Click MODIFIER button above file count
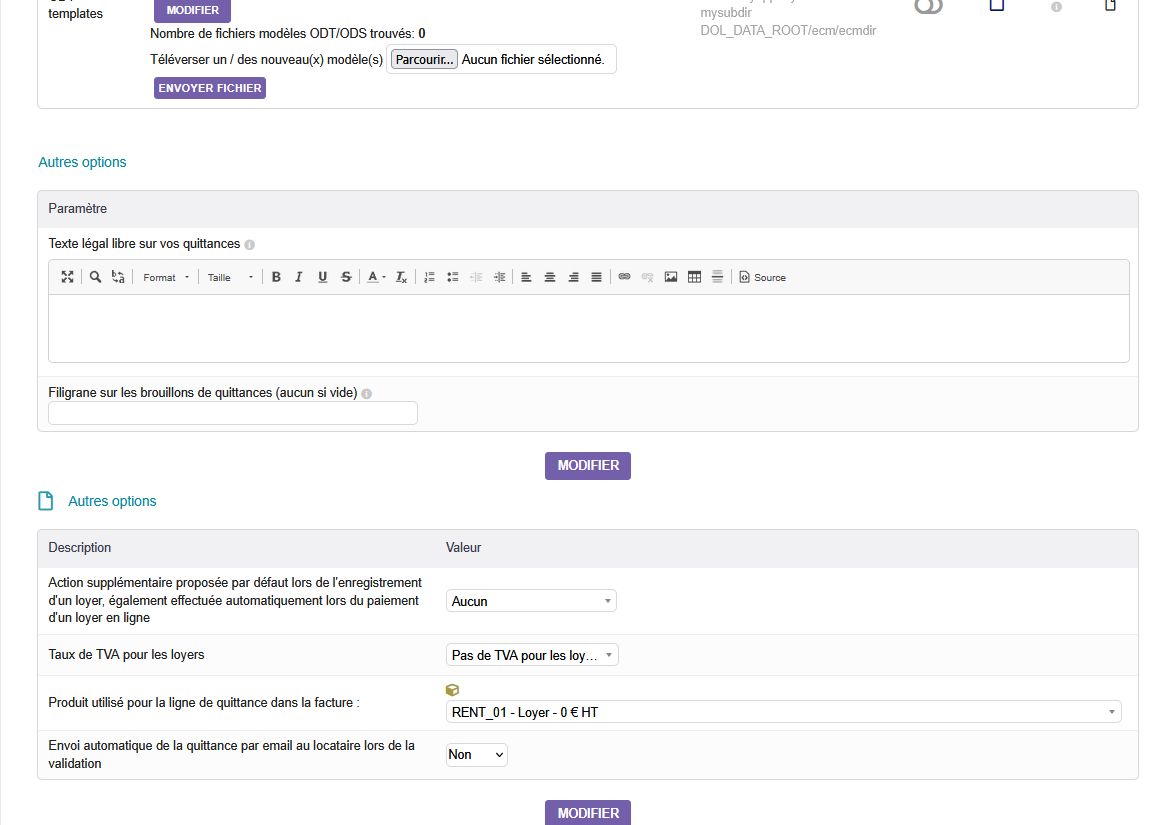Viewport: 1164px width, 825px height. pos(192,10)
